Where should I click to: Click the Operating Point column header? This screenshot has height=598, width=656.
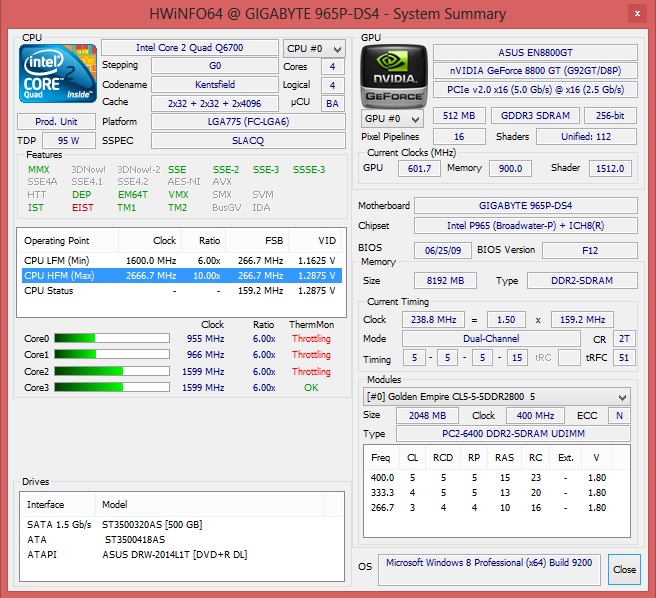tap(68, 241)
